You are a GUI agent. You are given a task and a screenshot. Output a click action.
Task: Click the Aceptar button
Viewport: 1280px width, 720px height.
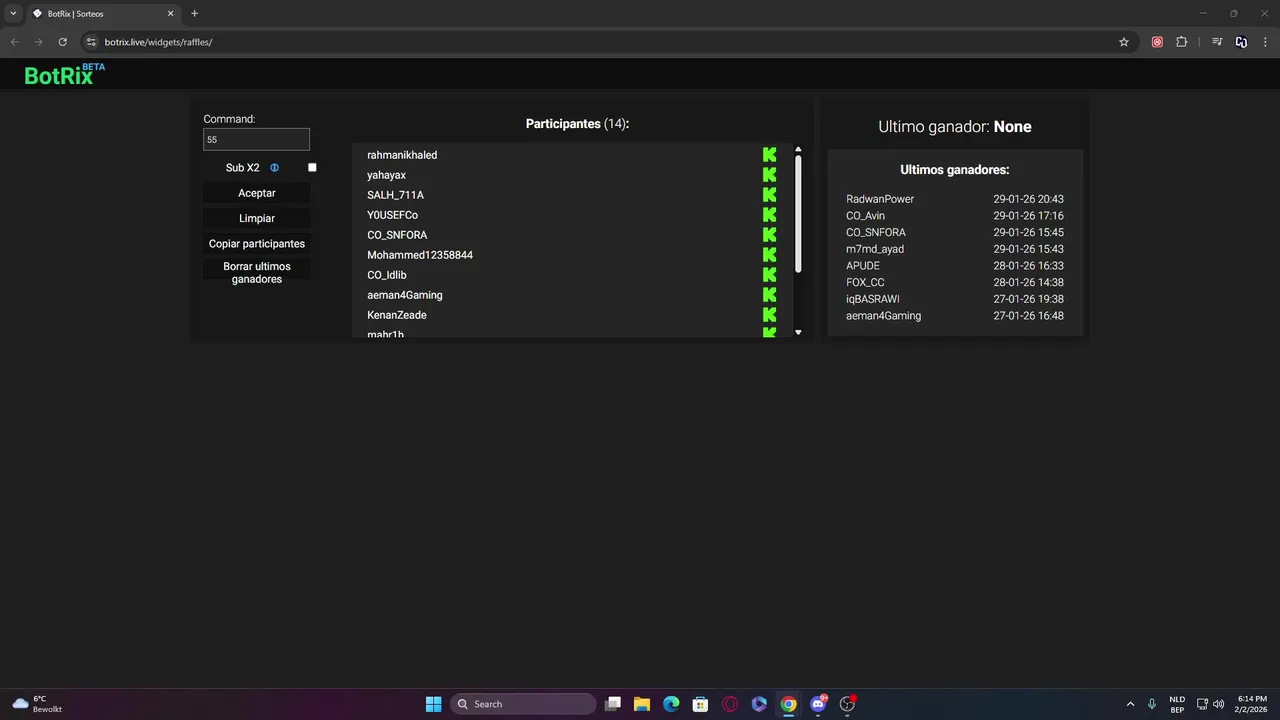point(257,193)
